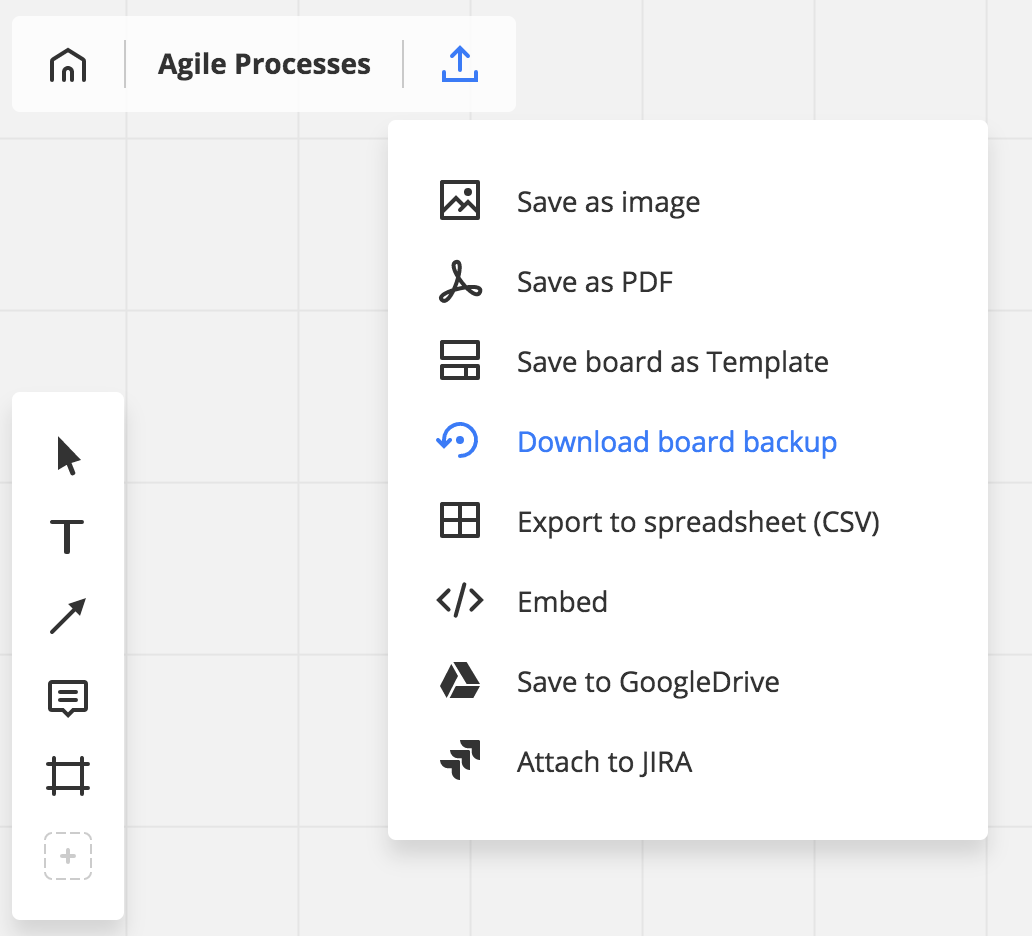Choose the Frame tool
The height and width of the screenshot is (936, 1032).
pyautogui.click(x=68, y=777)
